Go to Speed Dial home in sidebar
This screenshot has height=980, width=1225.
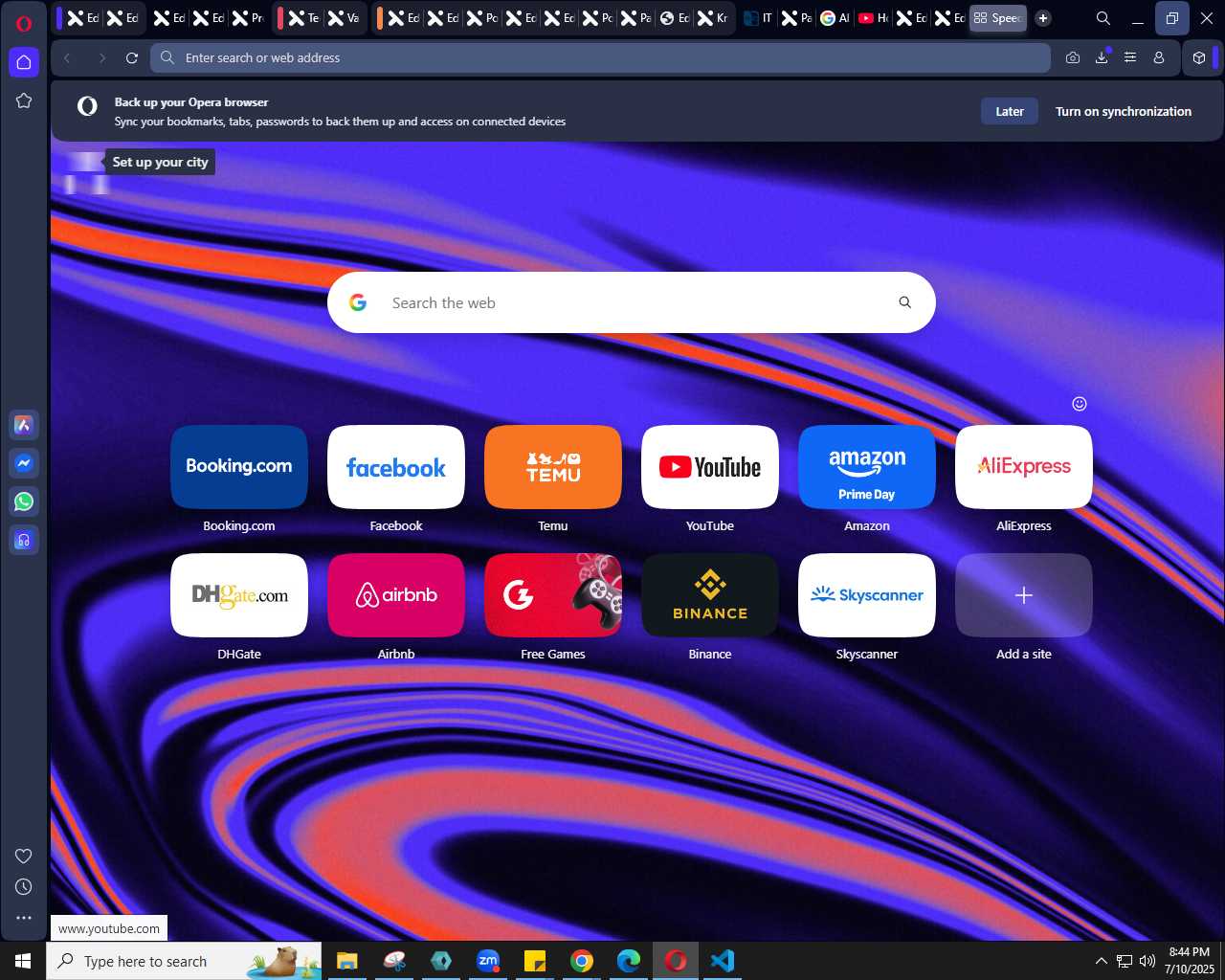pos(24,62)
